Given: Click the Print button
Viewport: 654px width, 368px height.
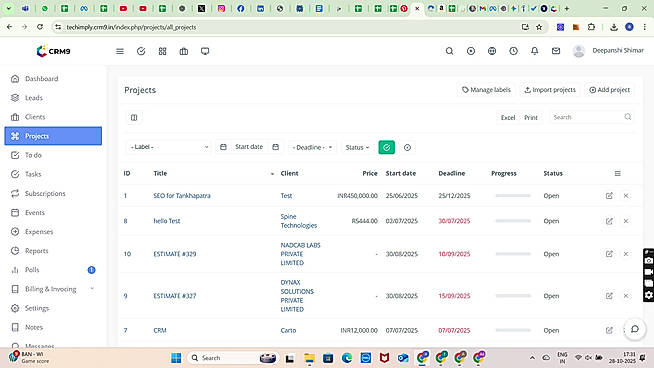Looking at the screenshot, I should 531,118.
